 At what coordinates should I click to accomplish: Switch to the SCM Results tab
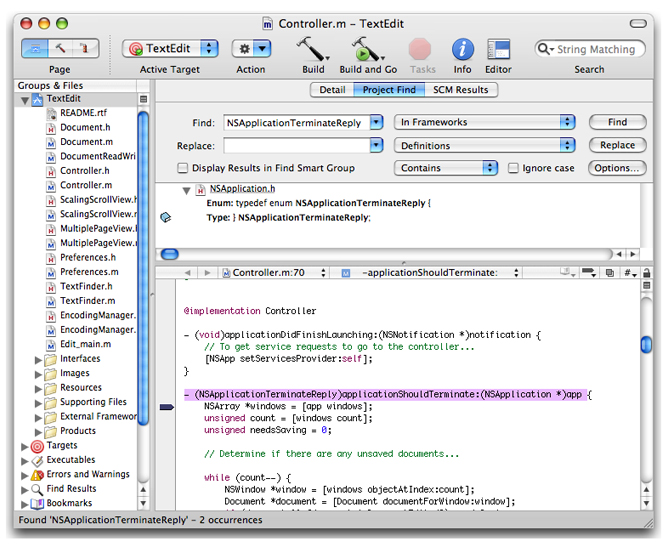coord(461,90)
